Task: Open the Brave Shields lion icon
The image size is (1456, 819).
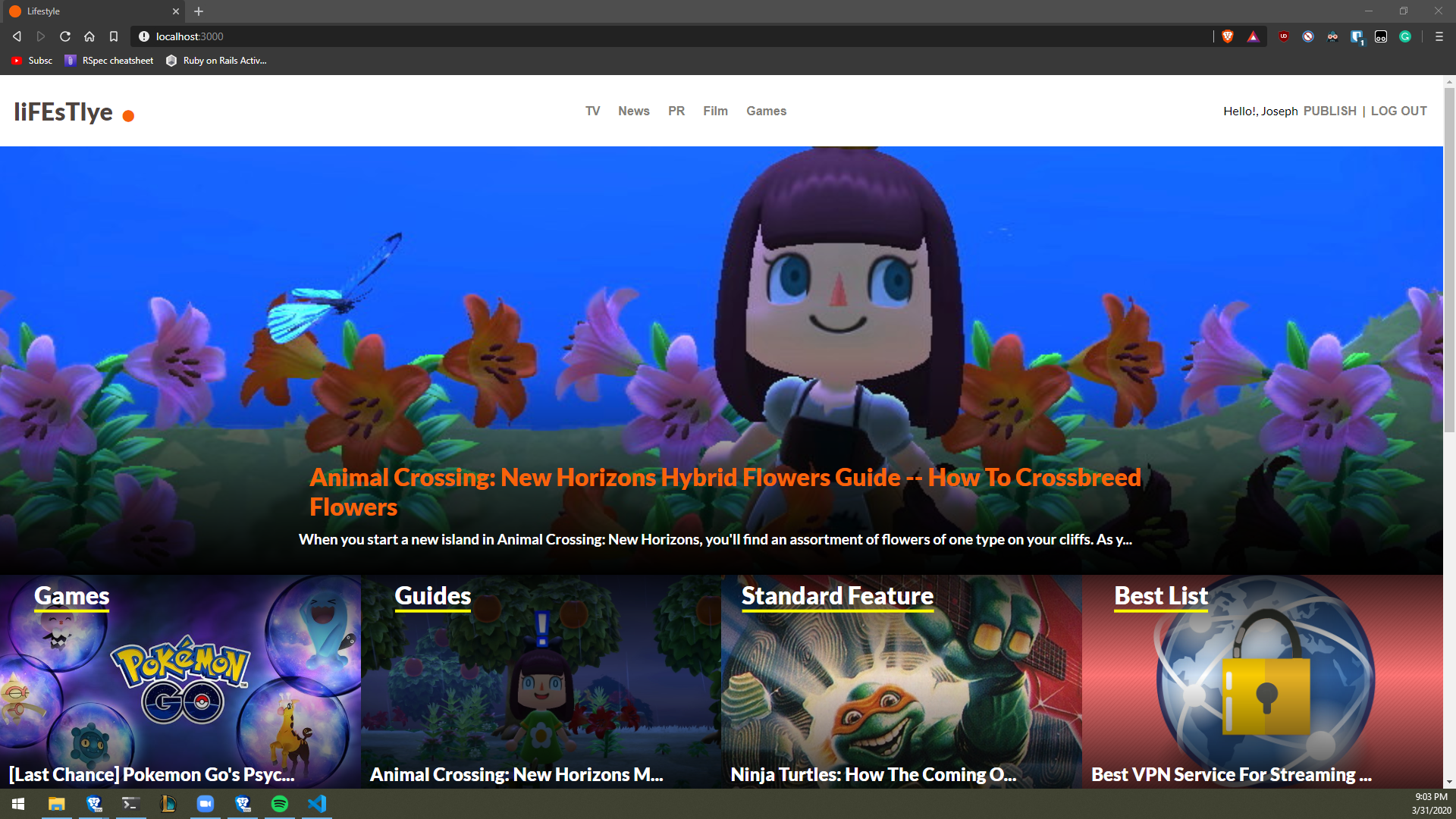Action: 1228,36
